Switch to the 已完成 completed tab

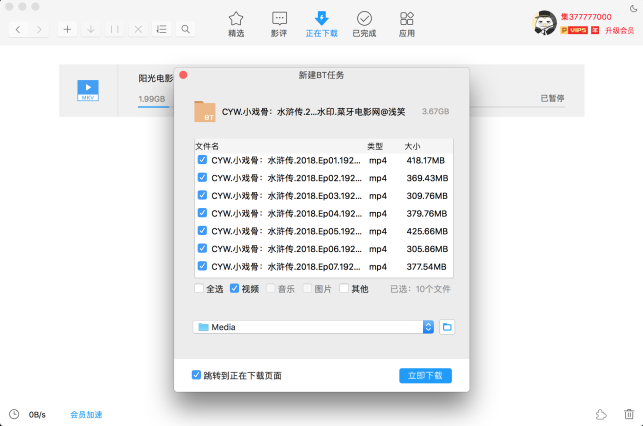[364, 24]
